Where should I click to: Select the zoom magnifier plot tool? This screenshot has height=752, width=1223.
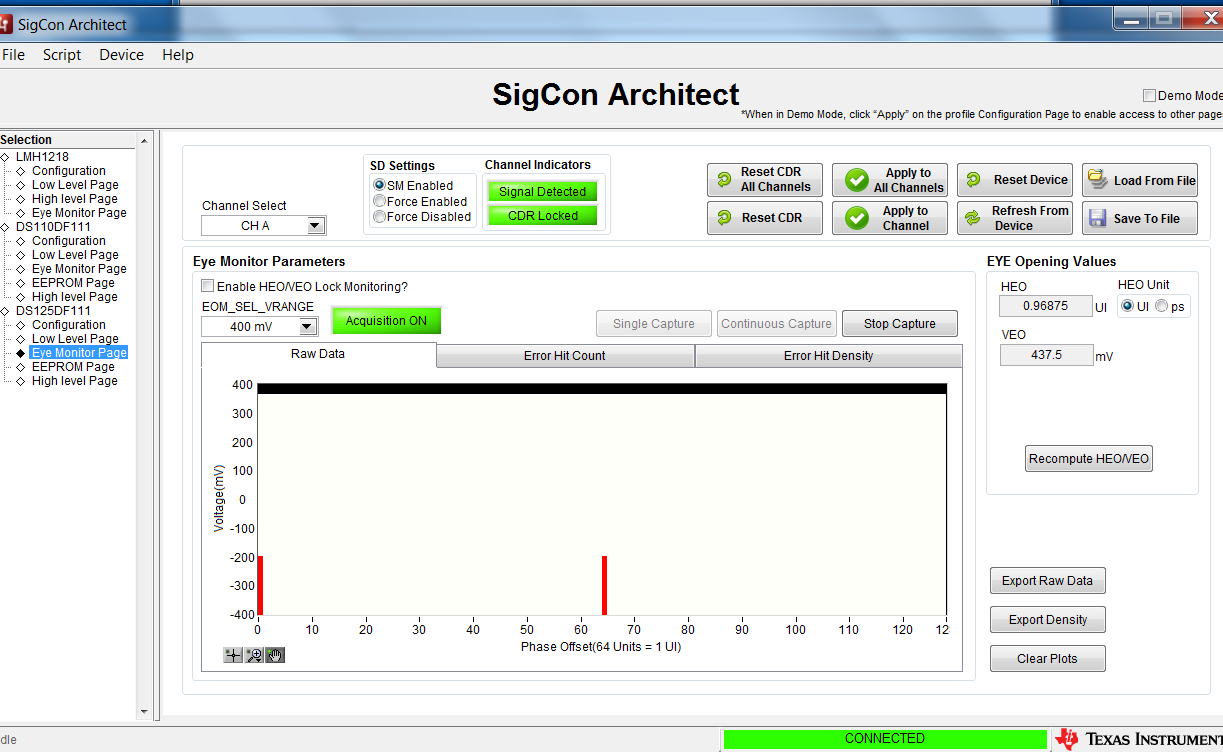254,655
